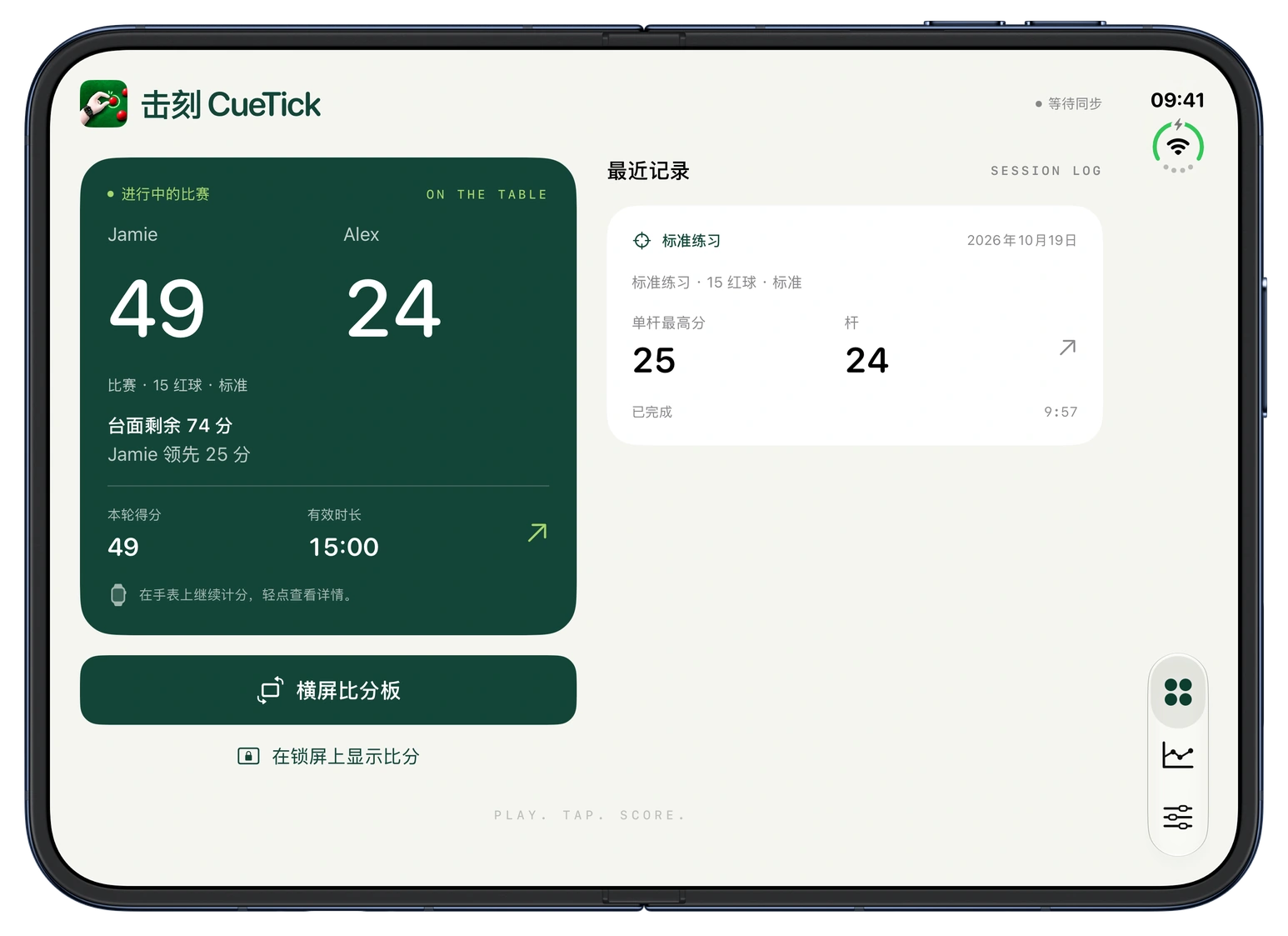Open the practice record arrow icon
This screenshot has width=1288, height=936.
tap(1067, 347)
